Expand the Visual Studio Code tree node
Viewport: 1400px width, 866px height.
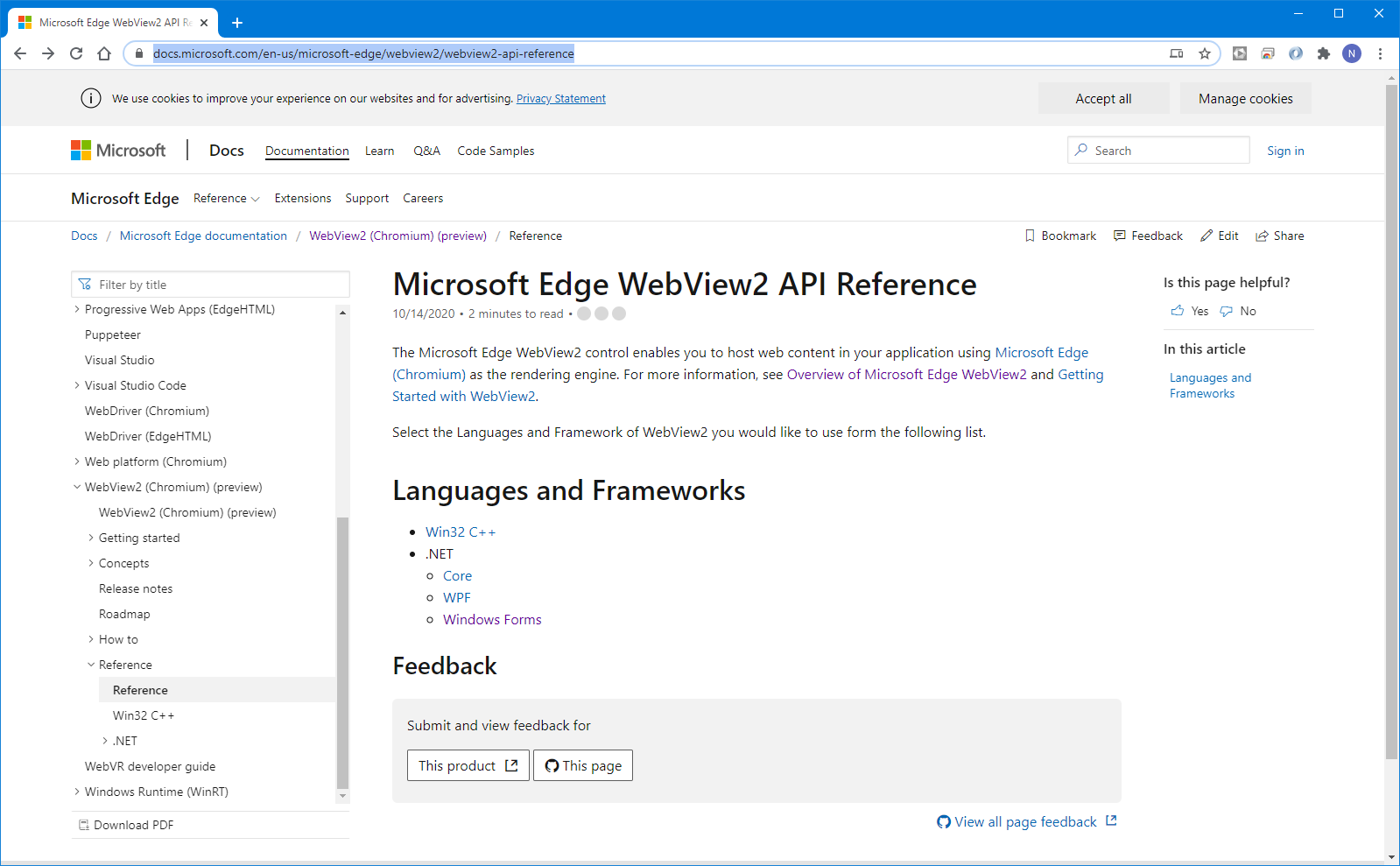pyautogui.click(x=77, y=385)
